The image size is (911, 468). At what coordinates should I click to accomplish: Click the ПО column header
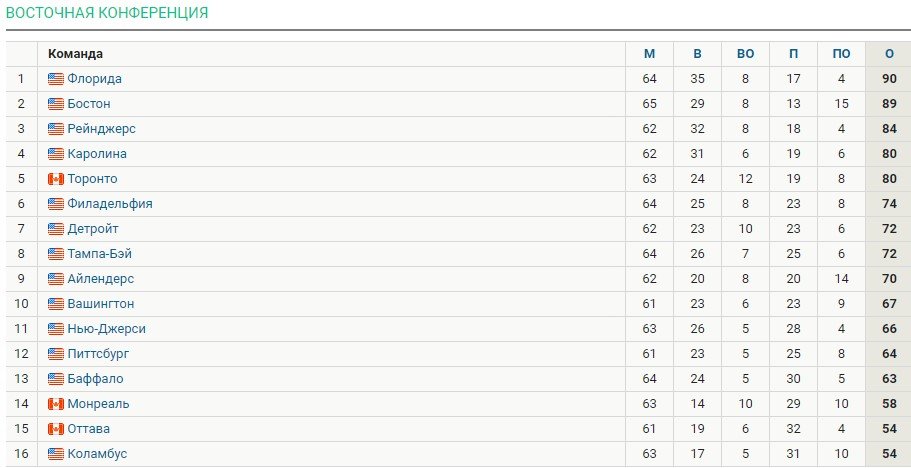click(841, 54)
